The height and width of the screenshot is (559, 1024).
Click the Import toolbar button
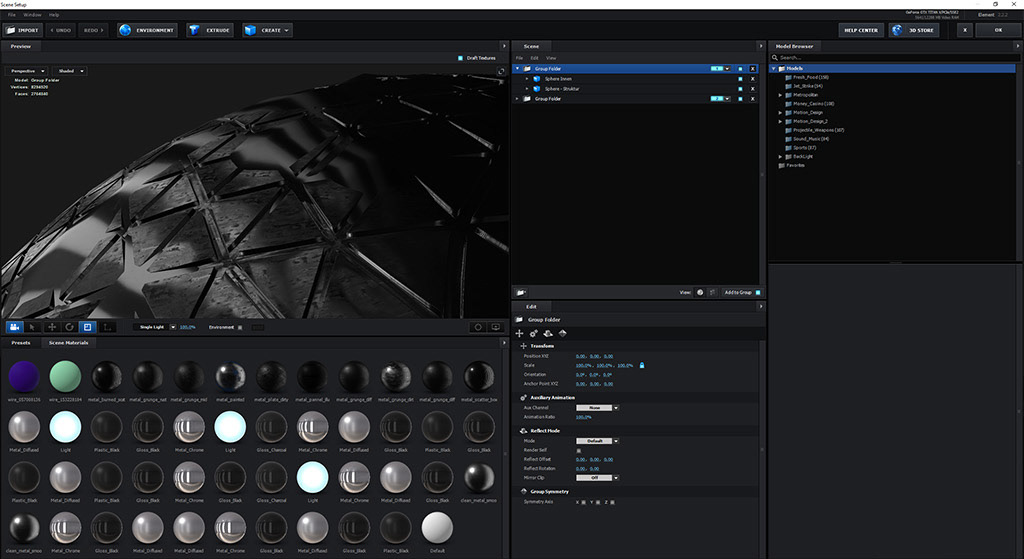pyautogui.click(x=23, y=30)
